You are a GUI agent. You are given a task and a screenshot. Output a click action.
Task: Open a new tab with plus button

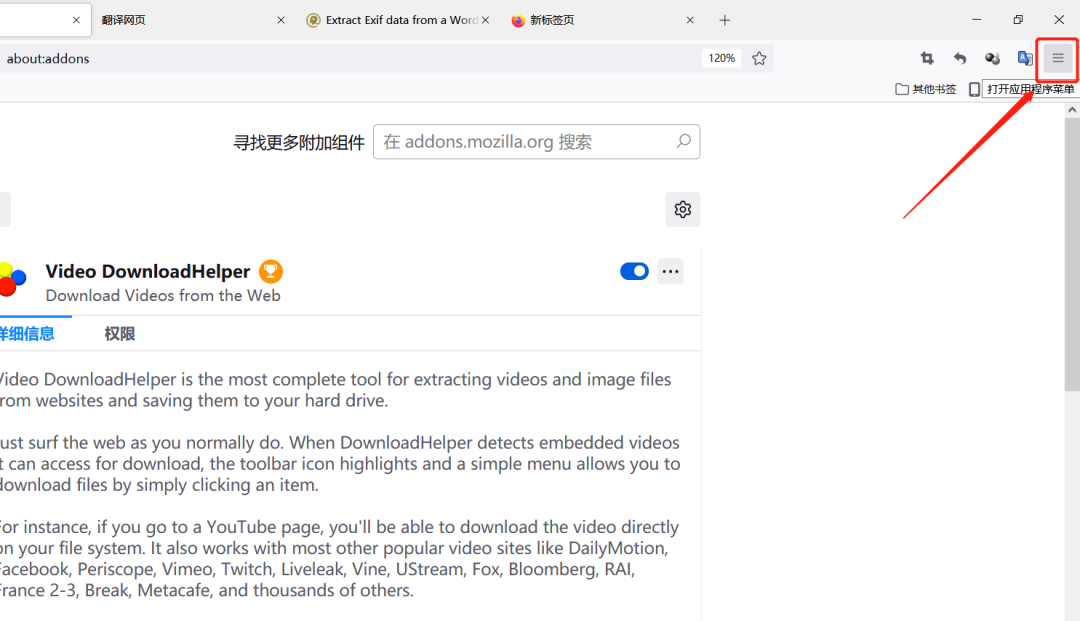click(x=725, y=20)
